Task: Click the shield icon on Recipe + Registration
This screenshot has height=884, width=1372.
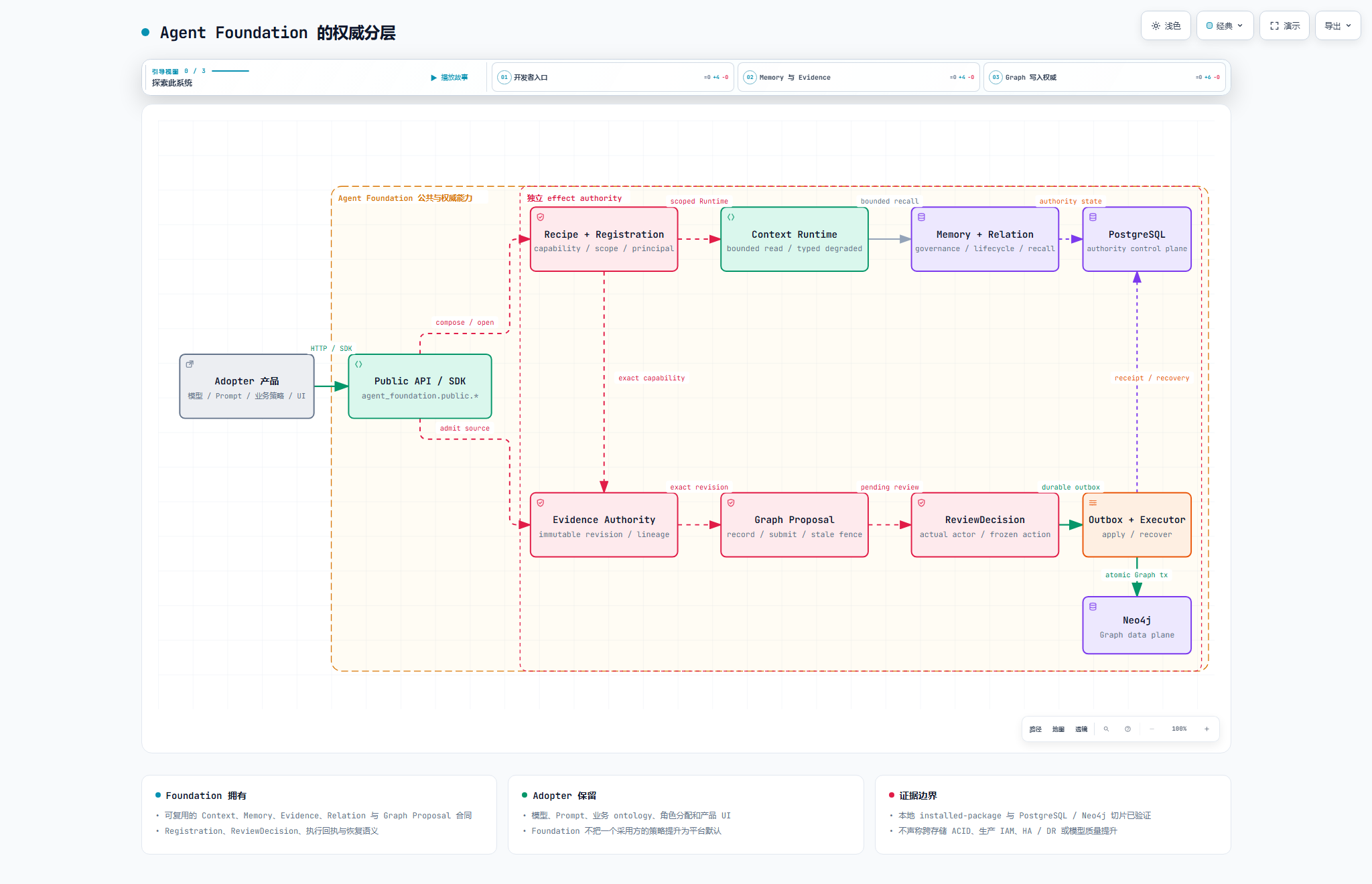Action: tap(541, 217)
